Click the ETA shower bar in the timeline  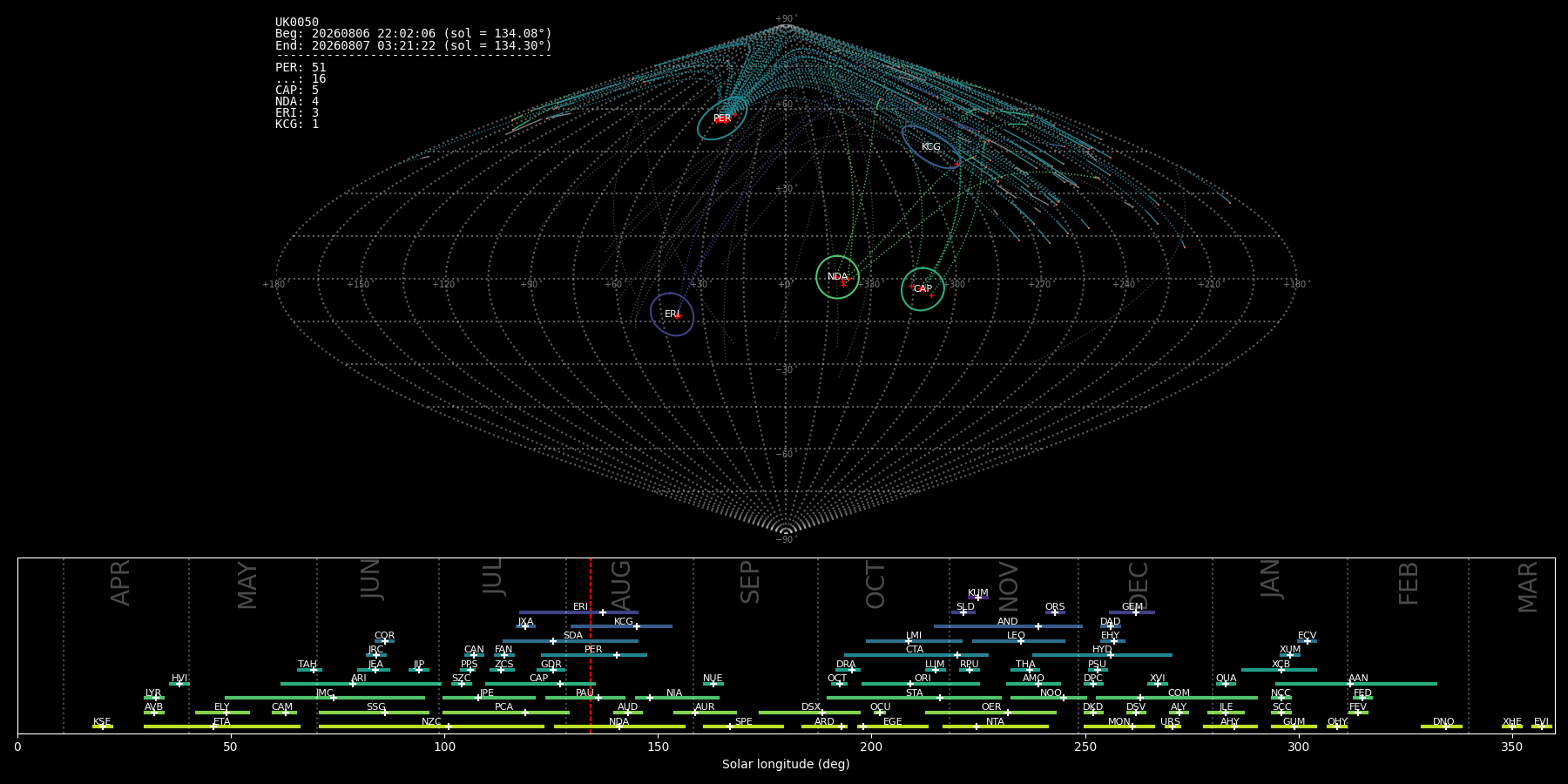click(x=222, y=727)
